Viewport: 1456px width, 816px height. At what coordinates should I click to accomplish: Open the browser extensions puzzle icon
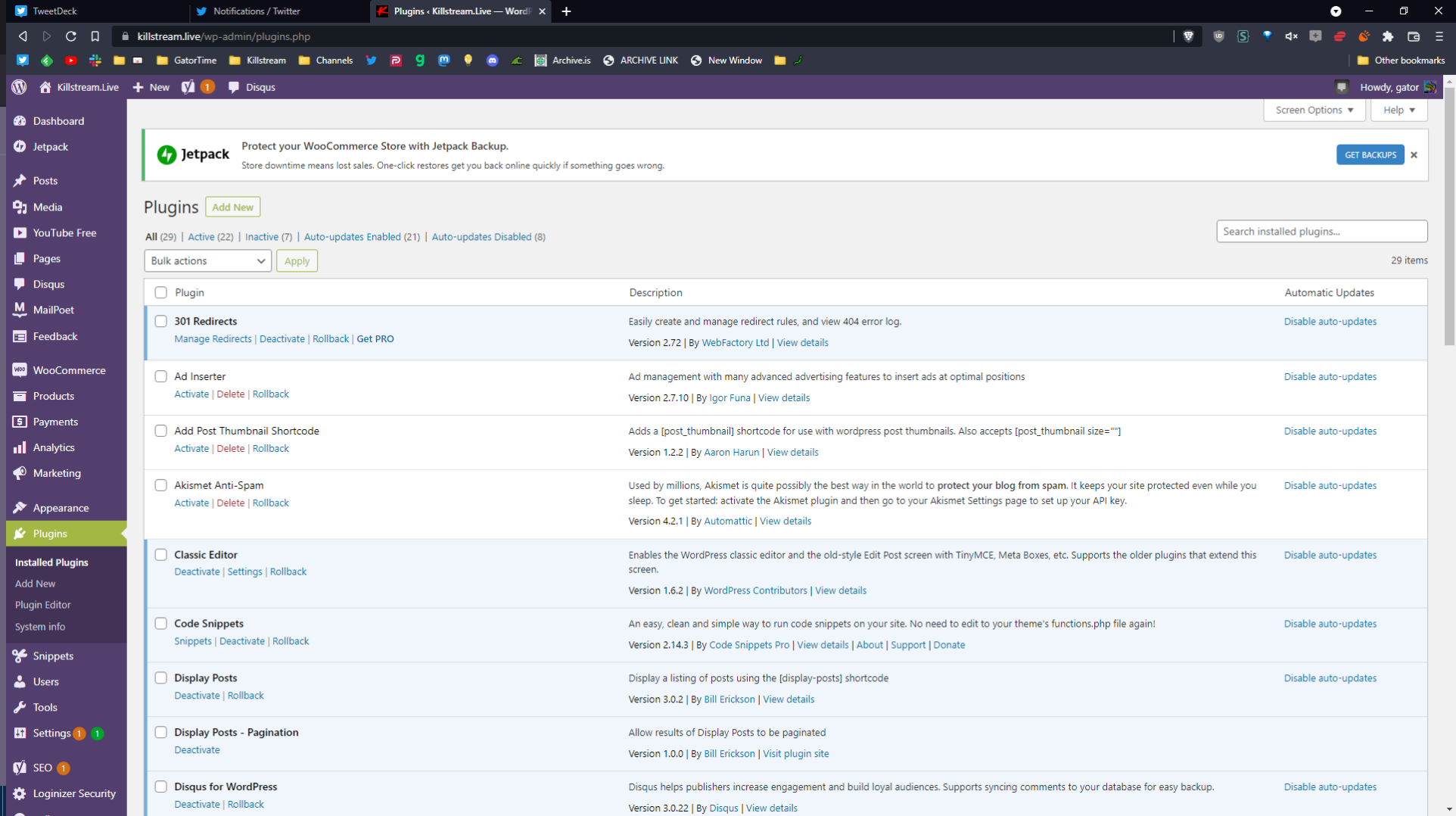[1388, 36]
